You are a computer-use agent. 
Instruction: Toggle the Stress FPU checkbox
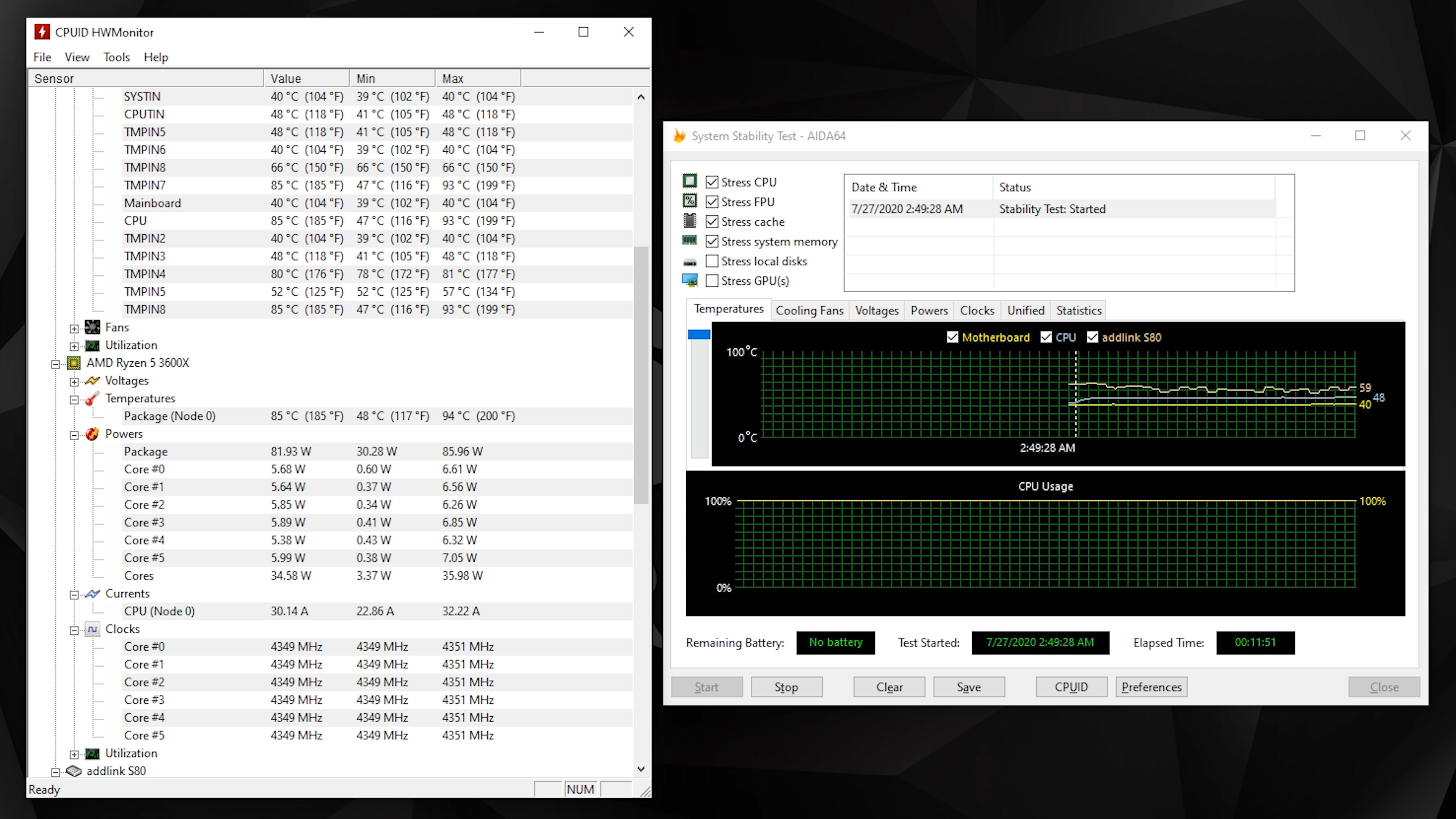point(712,202)
